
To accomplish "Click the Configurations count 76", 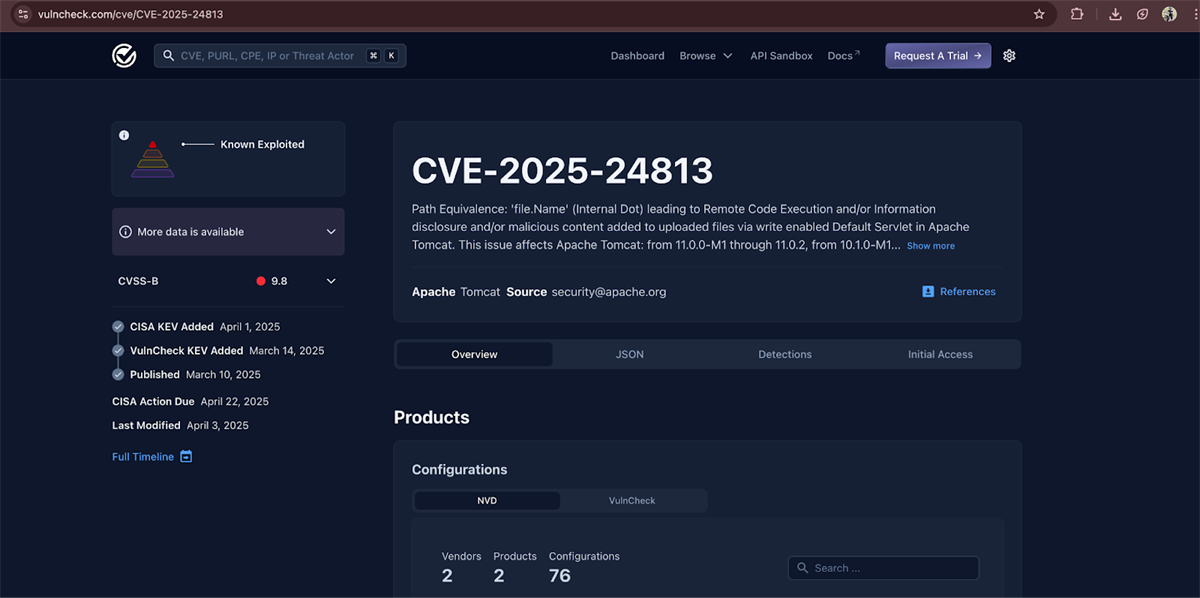I will [x=560, y=575].
